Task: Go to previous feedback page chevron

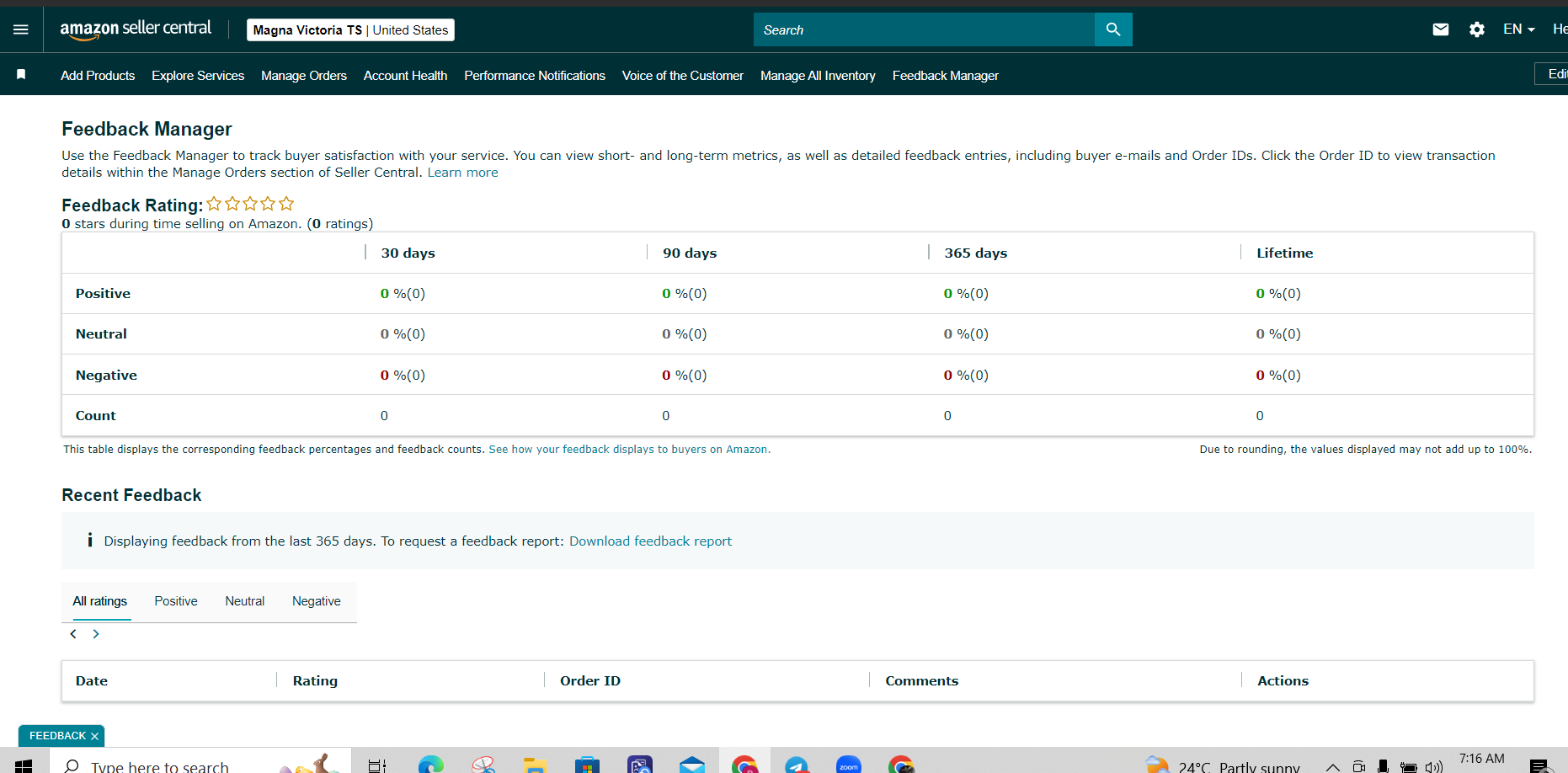Action: pos(73,634)
